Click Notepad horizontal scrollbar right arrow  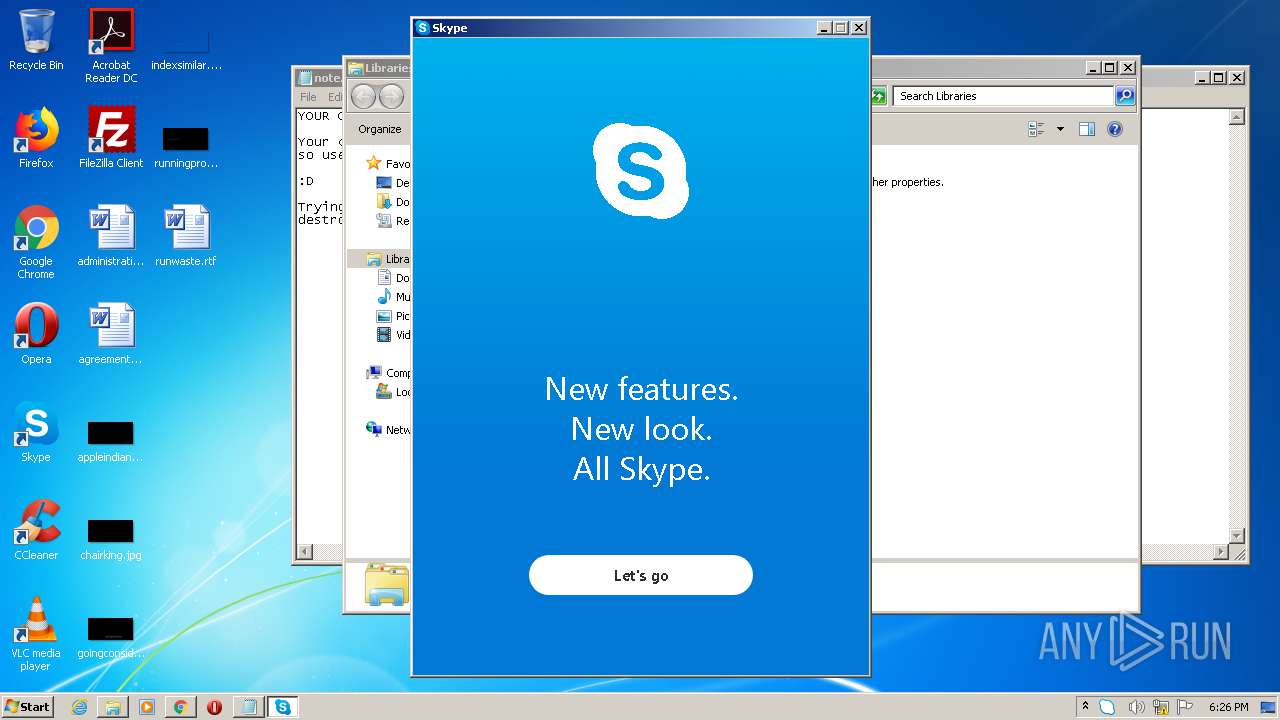[x=1220, y=552]
